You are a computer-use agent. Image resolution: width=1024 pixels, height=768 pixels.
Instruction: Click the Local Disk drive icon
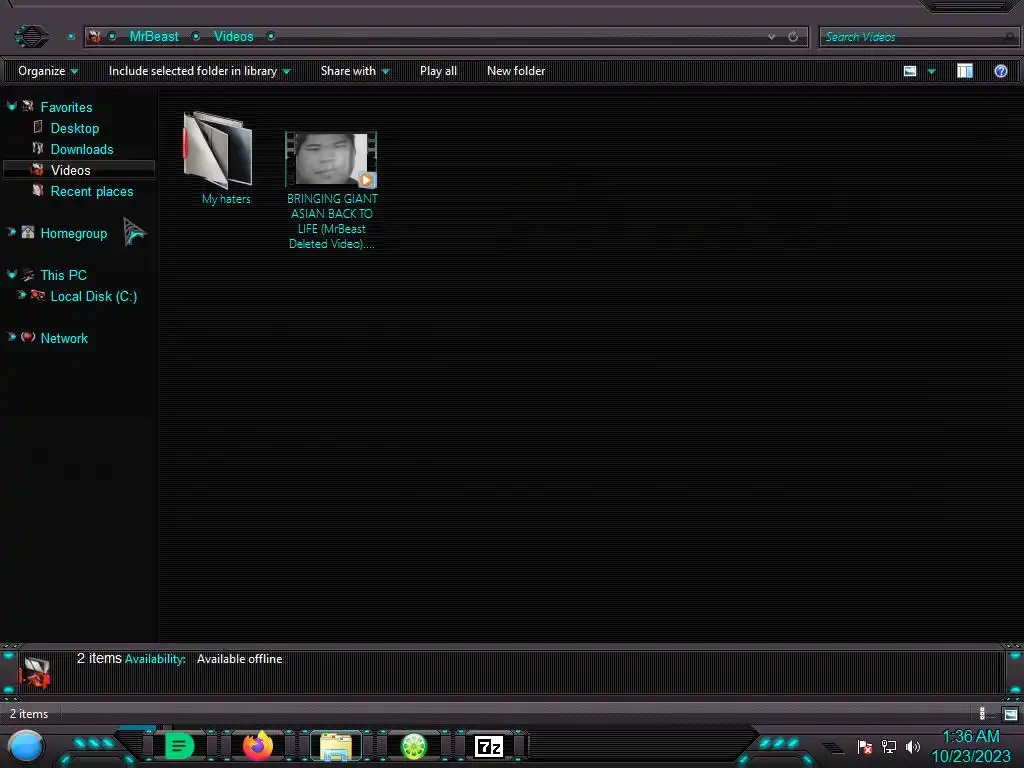[x=38, y=295]
